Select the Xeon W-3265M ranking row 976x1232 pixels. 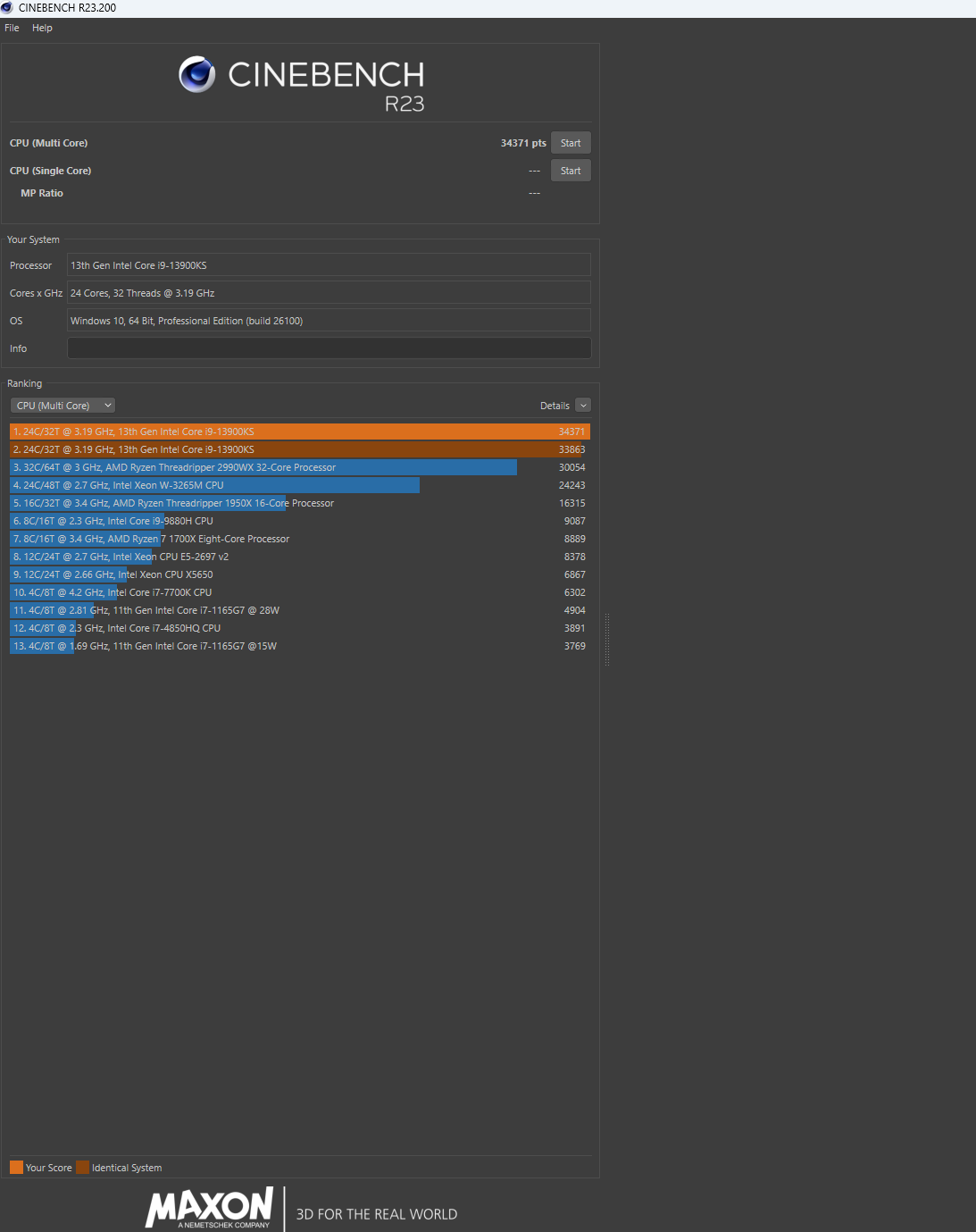coord(300,485)
